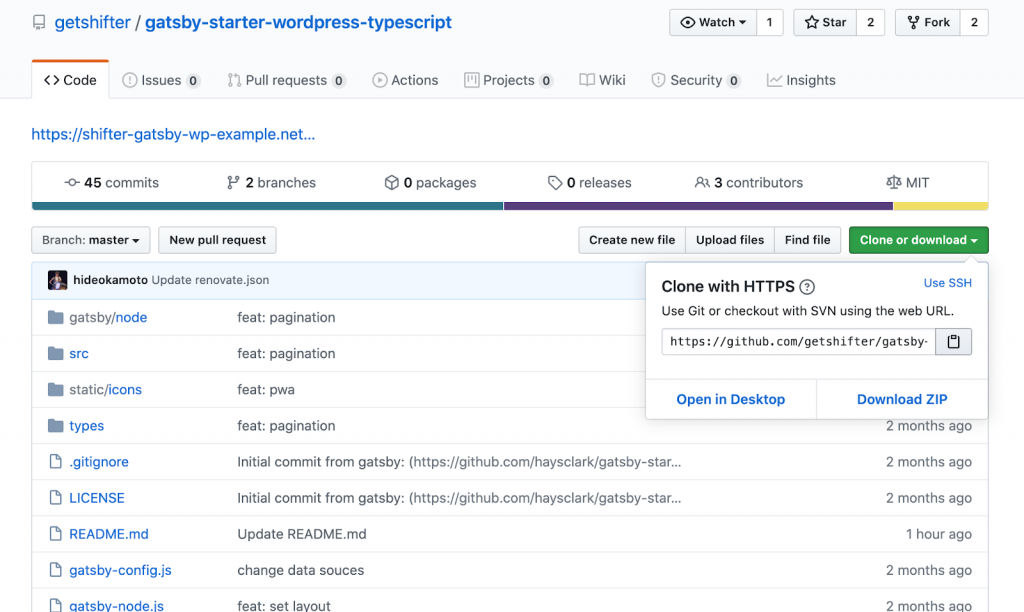This screenshot has height=612, width=1024.
Task: Click Upload files button
Action: [x=730, y=240]
